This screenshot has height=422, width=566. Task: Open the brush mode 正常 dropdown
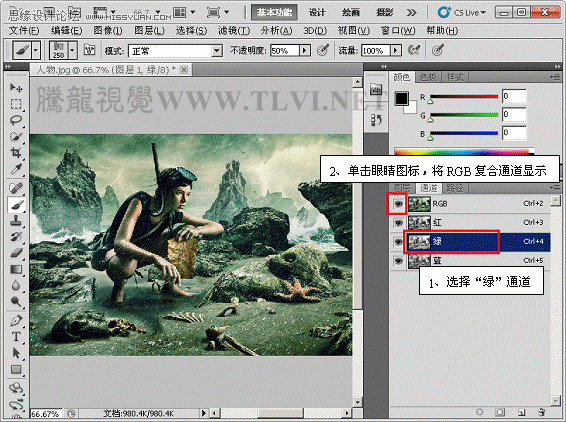coord(217,51)
